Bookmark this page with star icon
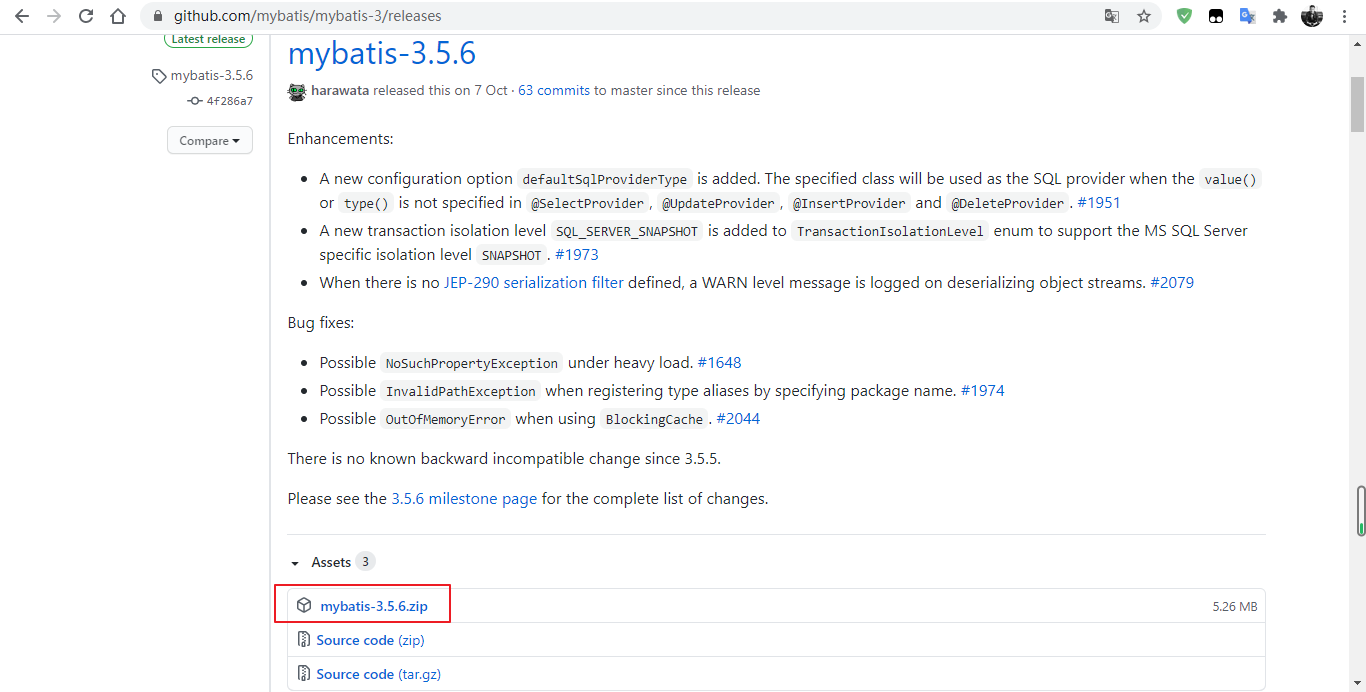 coord(1144,16)
